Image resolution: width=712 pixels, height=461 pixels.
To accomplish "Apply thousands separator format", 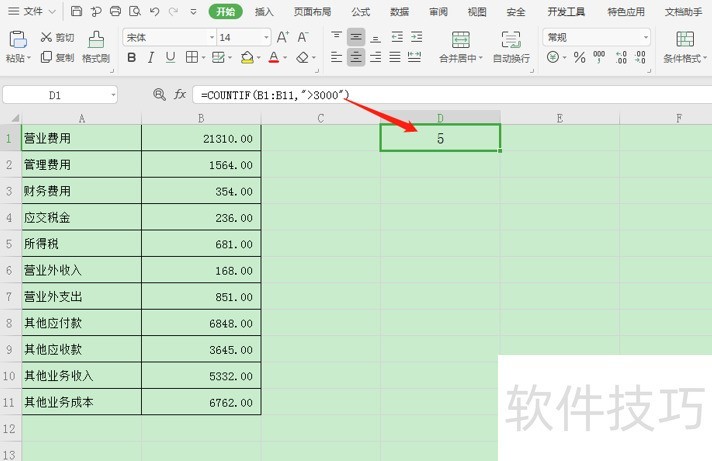I will pos(599,57).
